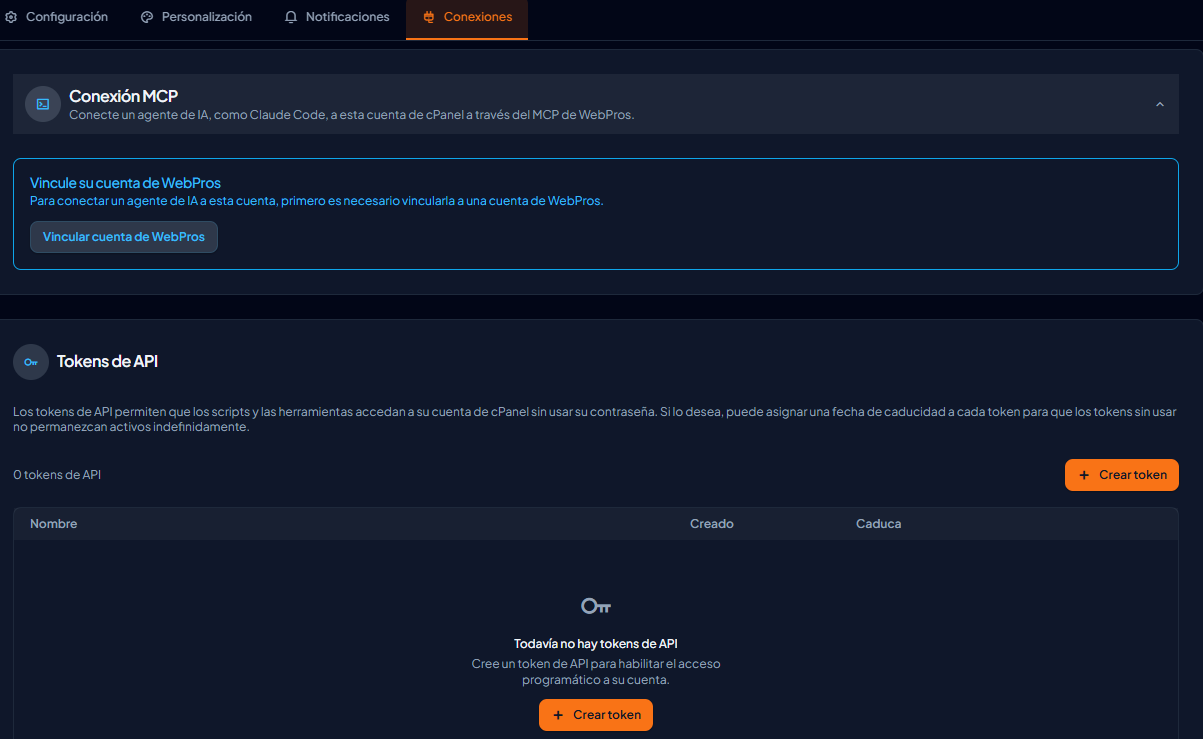Select the Conexiones tab
Screen dimensions: 1203x739
(x=467, y=19)
